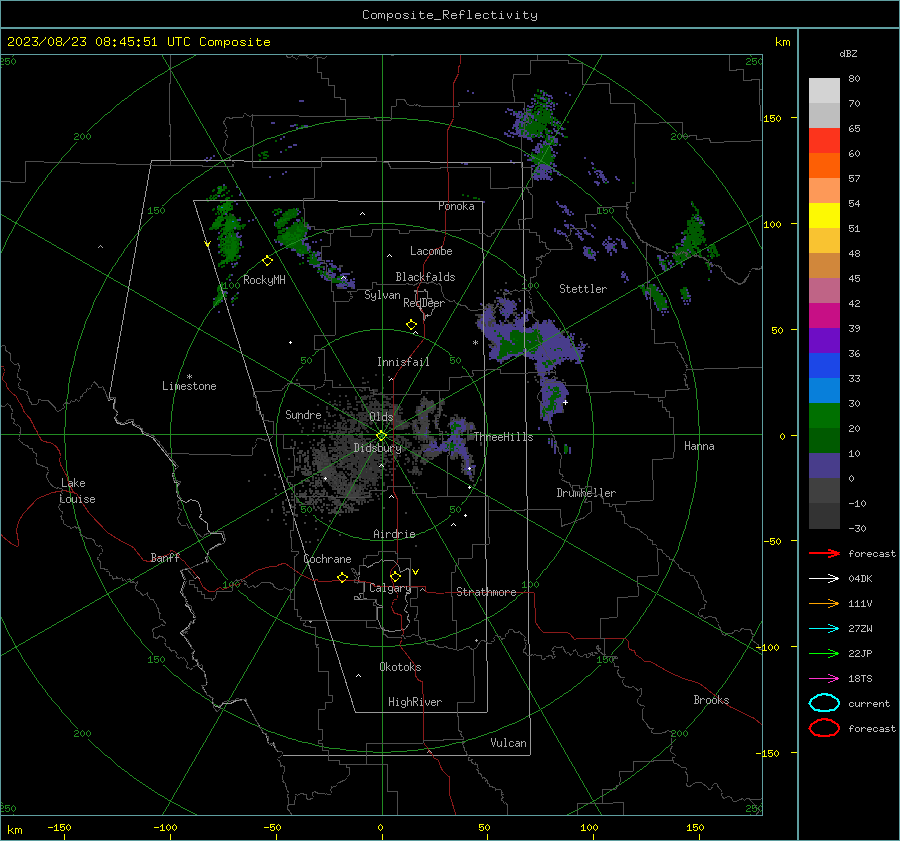Screen dimensions: 900x841
Task: Click the green 22JP arrow in the legend
Action: pyautogui.click(x=824, y=653)
